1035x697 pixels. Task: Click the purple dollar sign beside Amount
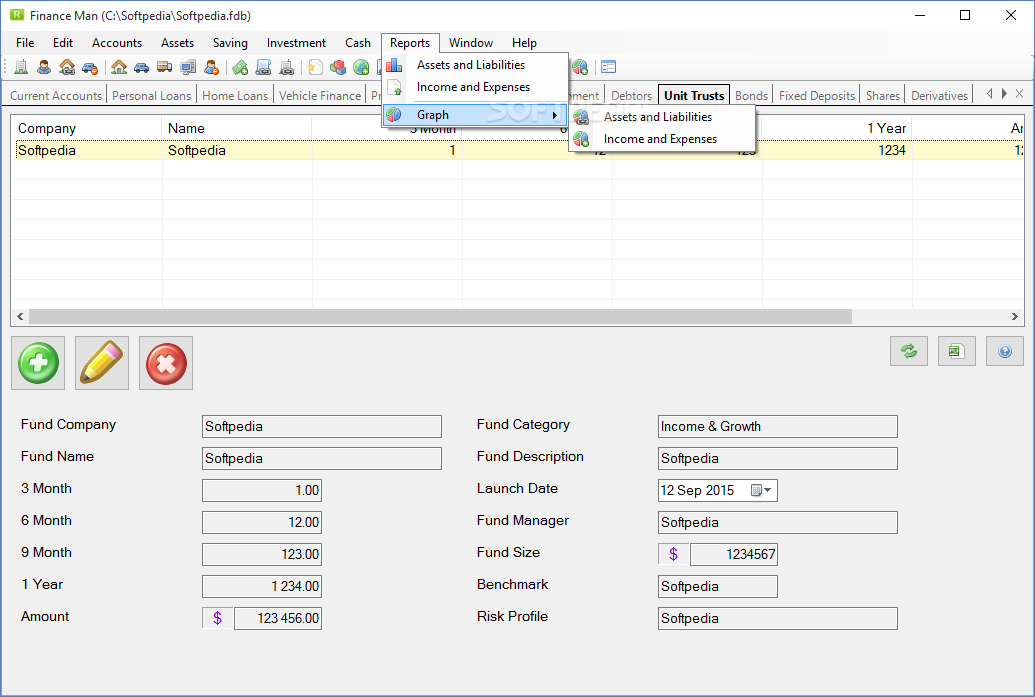click(x=217, y=618)
